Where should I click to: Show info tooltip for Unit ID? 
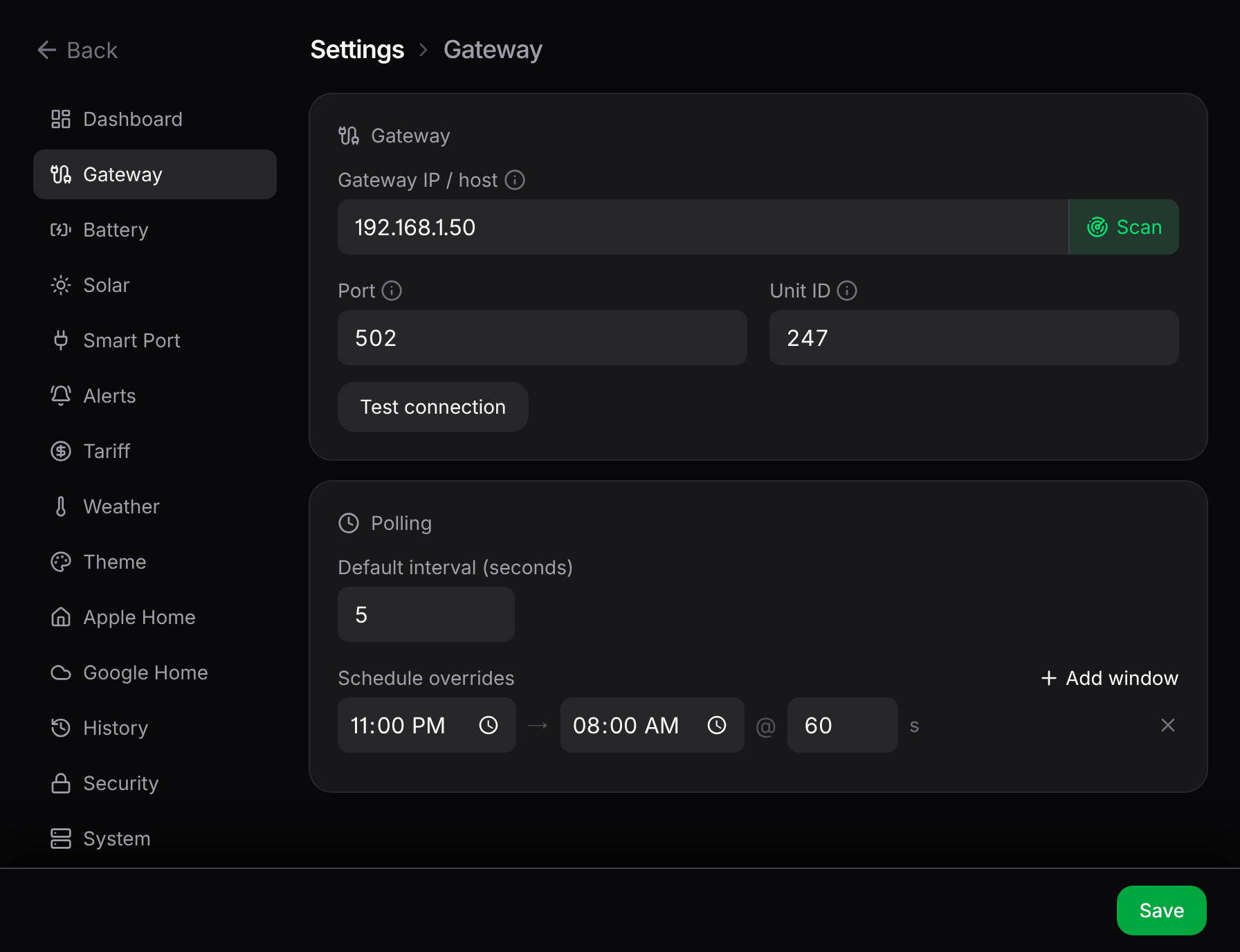pos(847,291)
